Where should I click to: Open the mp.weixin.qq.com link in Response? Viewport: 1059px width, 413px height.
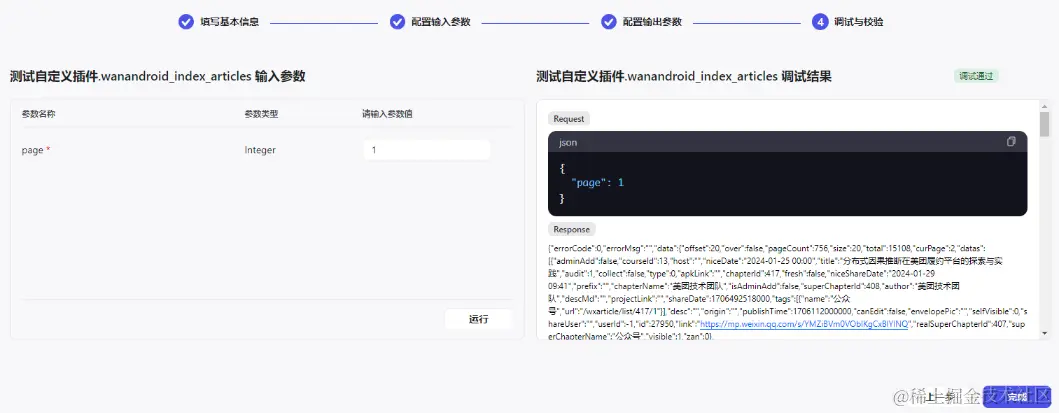[x=804, y=324]
